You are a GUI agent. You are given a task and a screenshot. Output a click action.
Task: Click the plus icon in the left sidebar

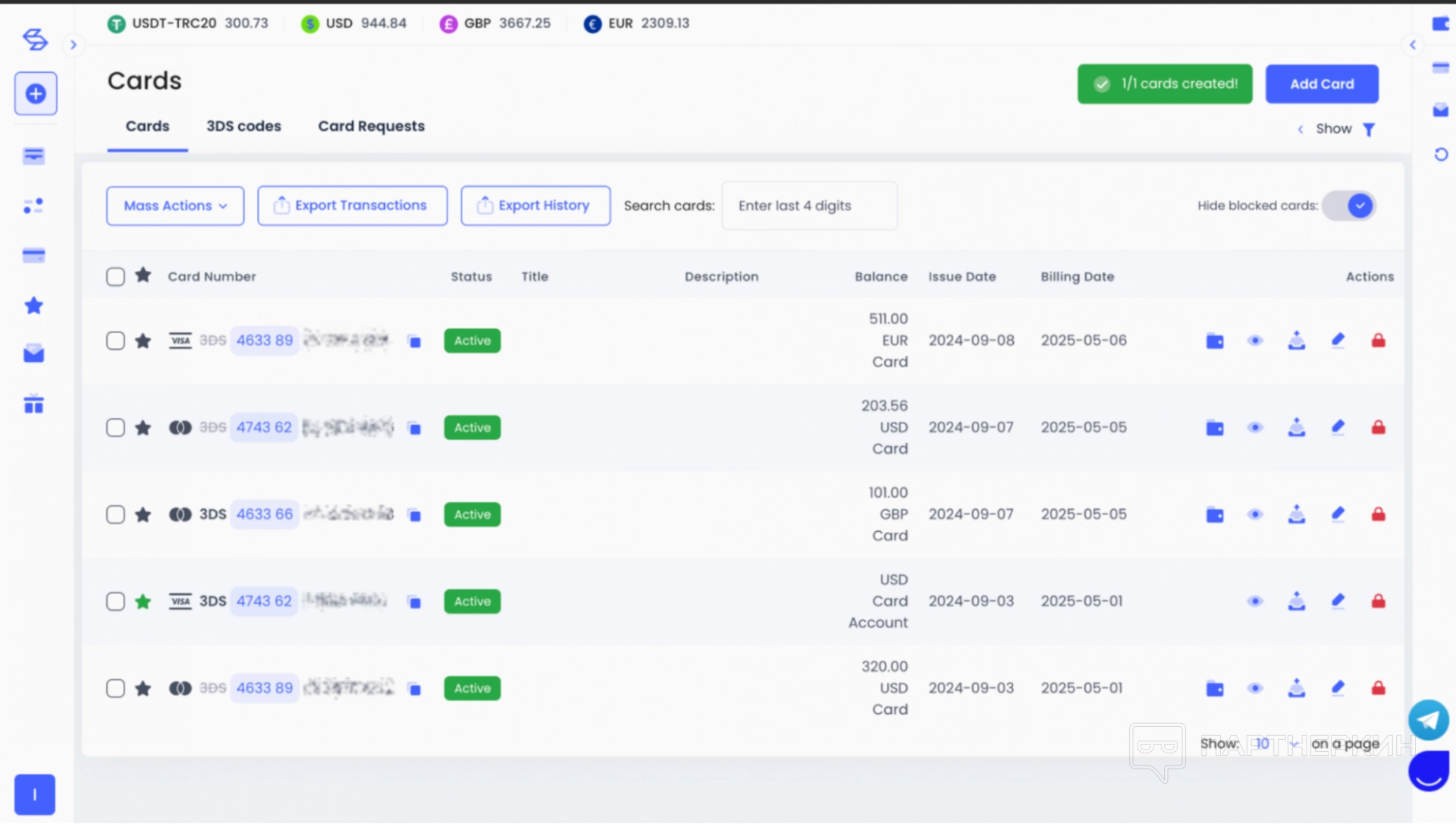point(36,94)
